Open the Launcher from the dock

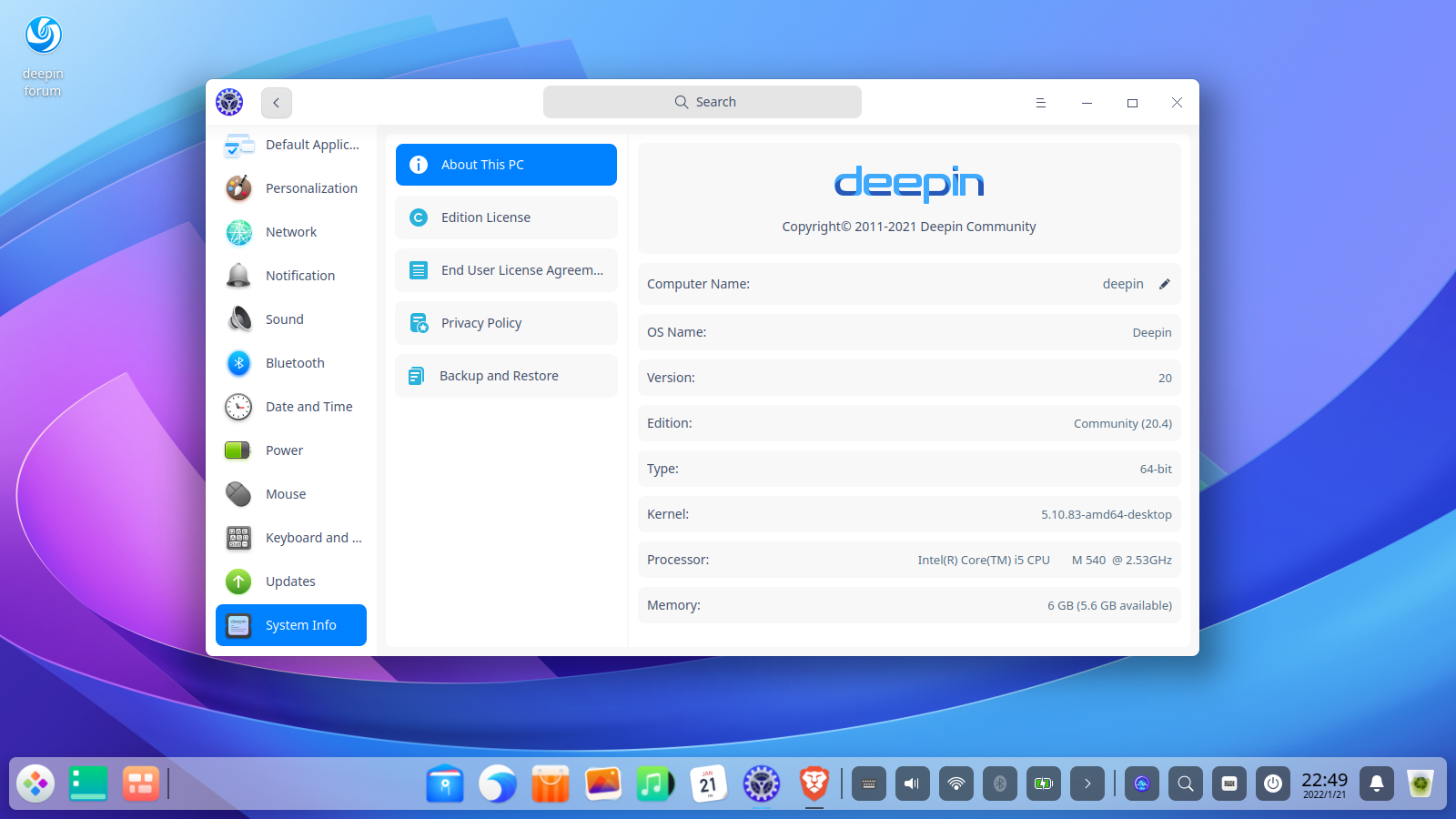[35, 783]
